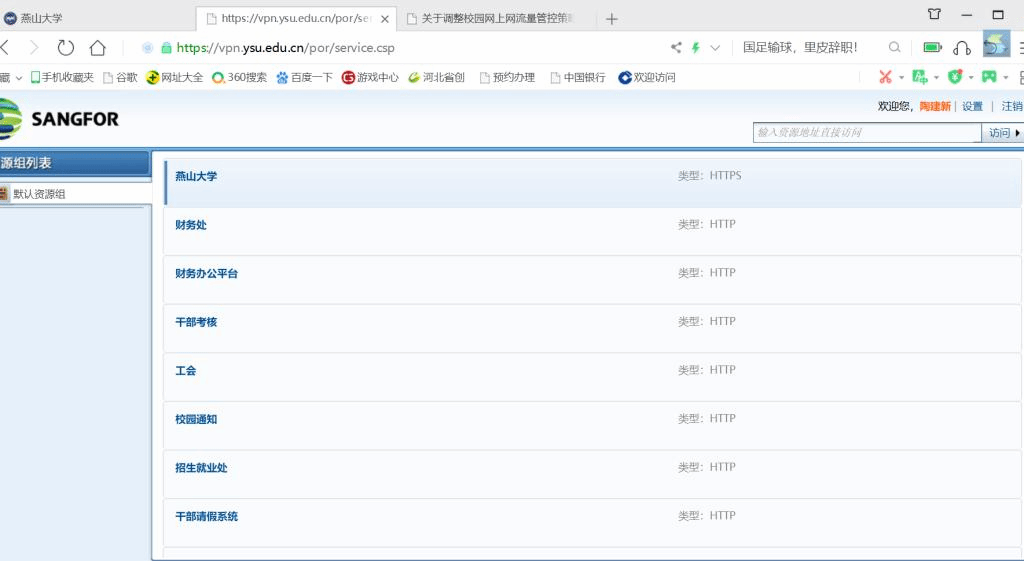Click the green gamepad icon
This screenshot has width=1024, height=561.
pyautogui.click(x=989, y=77)
